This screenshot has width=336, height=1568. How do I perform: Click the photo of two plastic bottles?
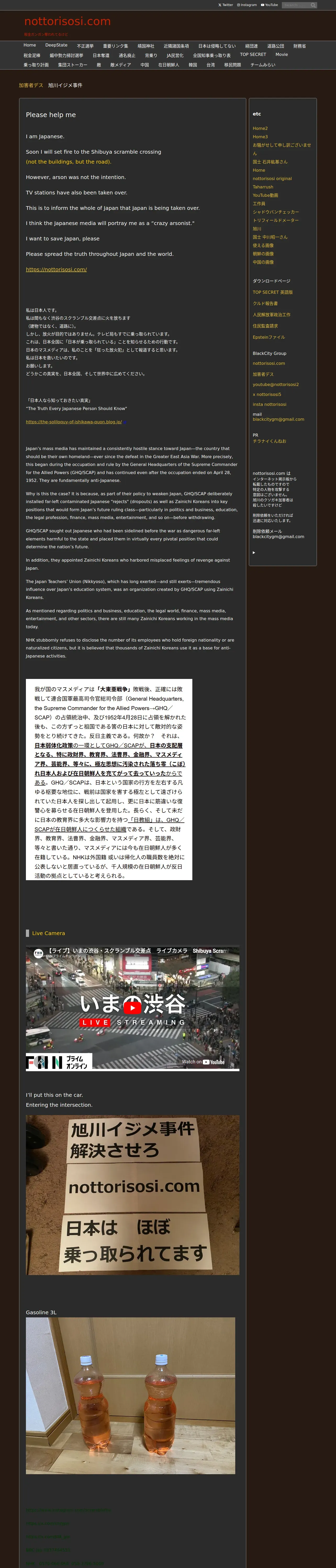pyautogui.click(x=131, y=1396)
